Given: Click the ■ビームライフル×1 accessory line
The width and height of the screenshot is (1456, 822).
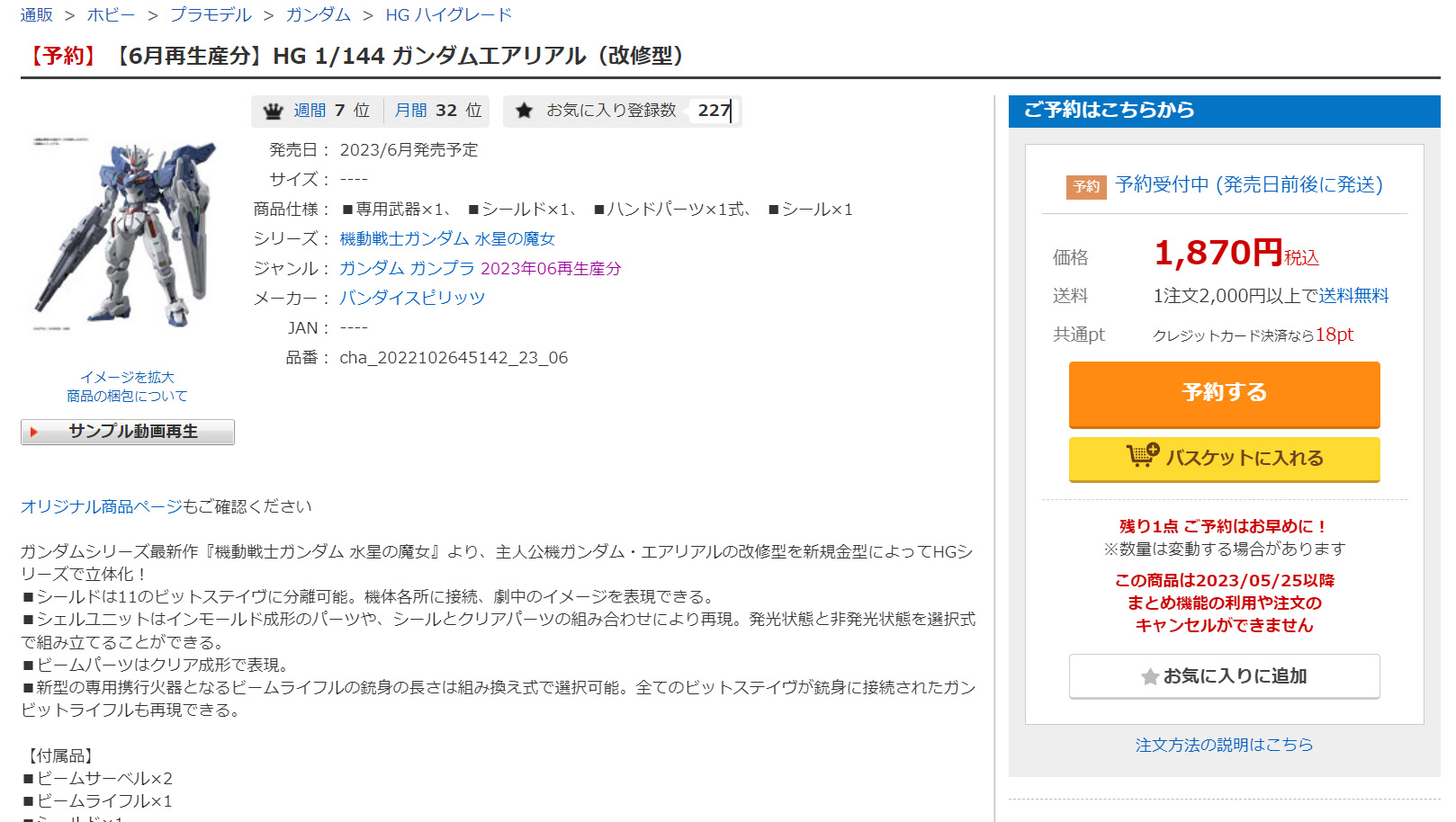Looking at the screenshot, I should (x=96, y=800).
